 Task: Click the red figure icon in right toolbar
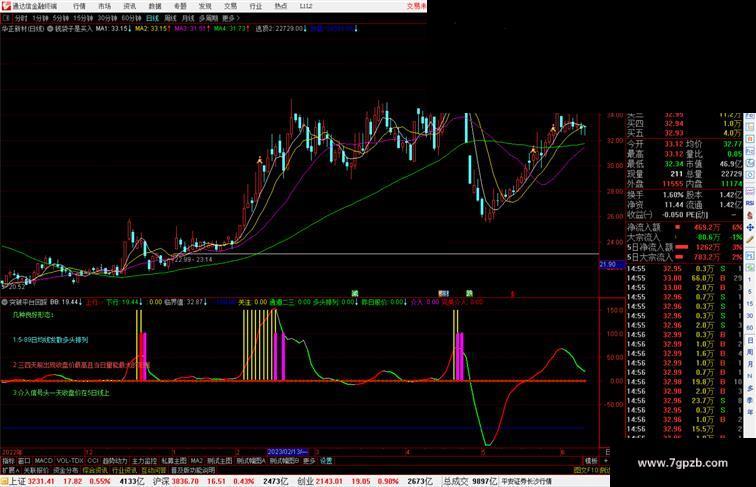pyautogui.click(x=750, y=215)
